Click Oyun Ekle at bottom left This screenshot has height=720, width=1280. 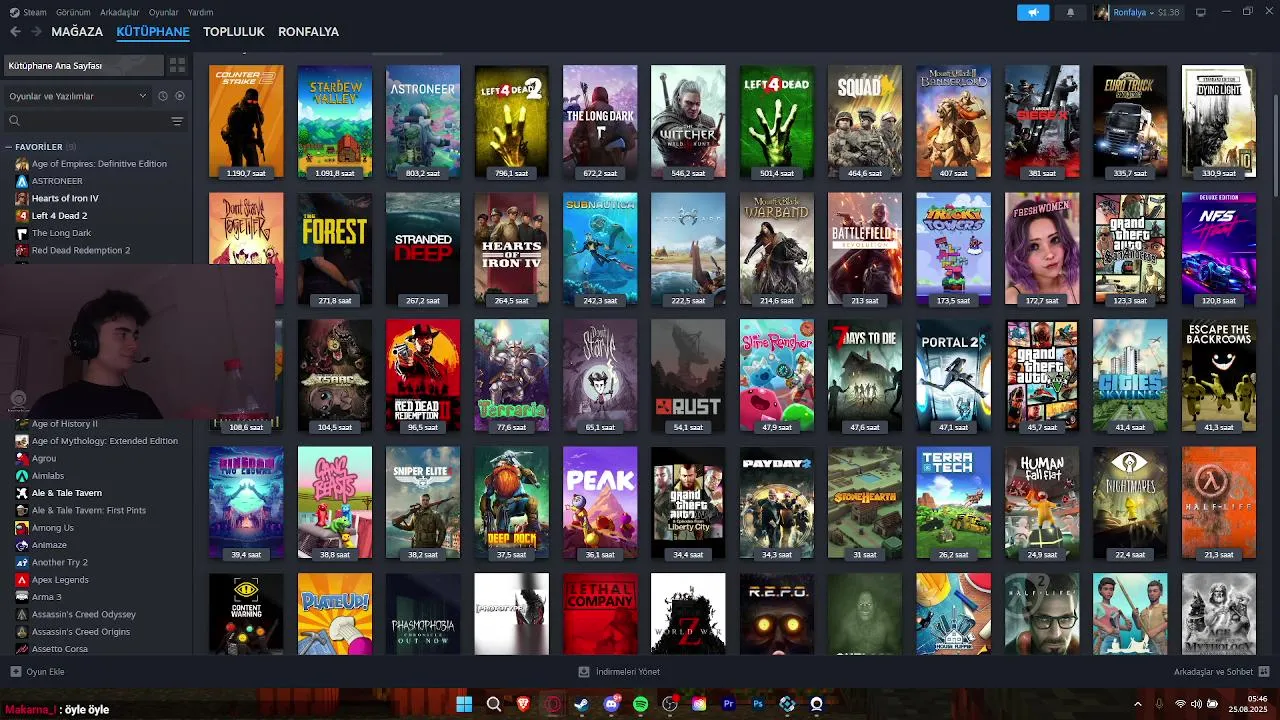point(38,672)
